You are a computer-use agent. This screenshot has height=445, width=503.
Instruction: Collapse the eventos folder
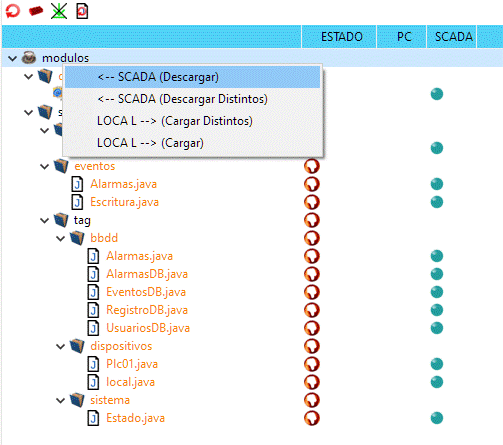(44, 166)
